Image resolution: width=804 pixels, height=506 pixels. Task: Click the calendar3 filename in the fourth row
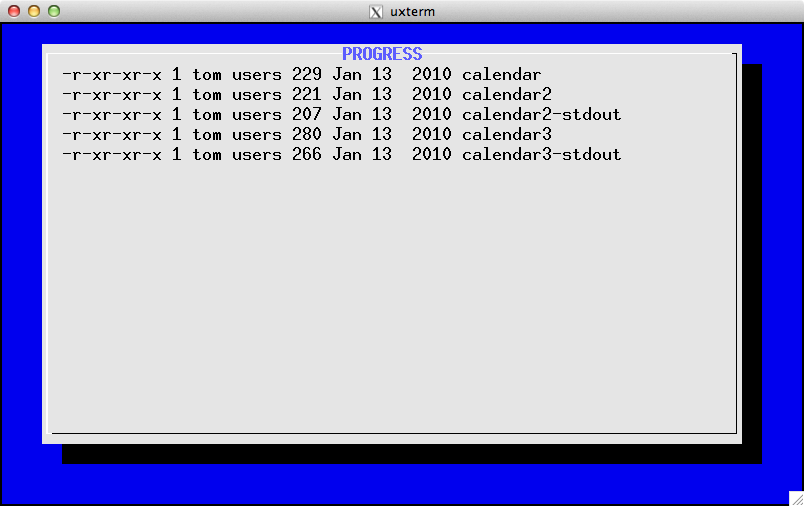coord(506,135)
